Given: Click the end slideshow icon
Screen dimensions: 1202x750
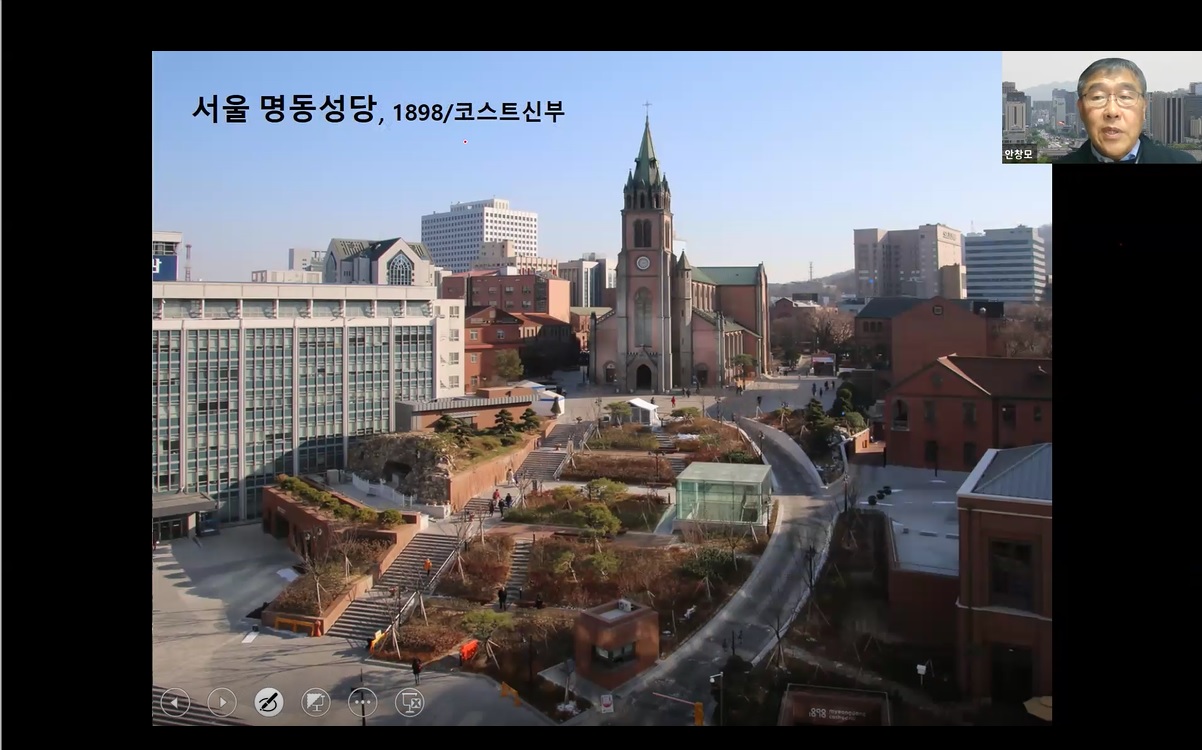Looking at the screenshot, I should (x=410, y=702).
